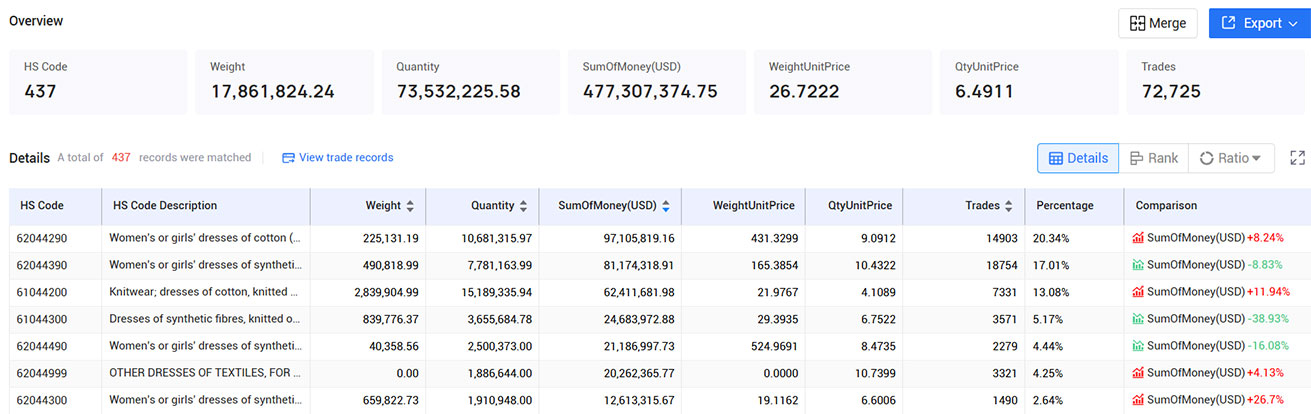Click the QtyUnitPrice card 6.4911
1311x414 pixels.
click(1029, 81)
